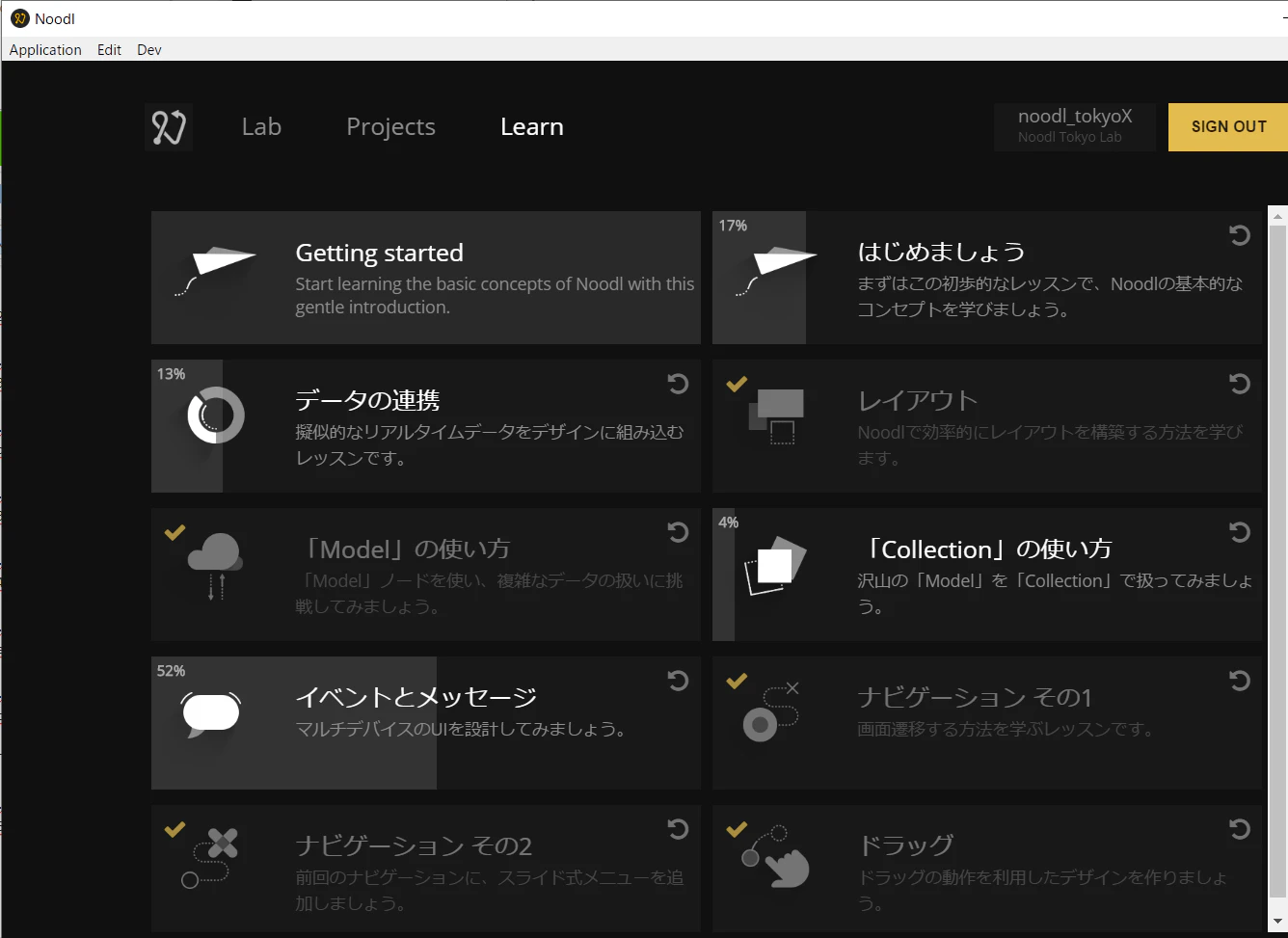Click the overlapping squares icon of レイアウト
This screenshot has width=1288, height=938.
(x=777, y=415)
